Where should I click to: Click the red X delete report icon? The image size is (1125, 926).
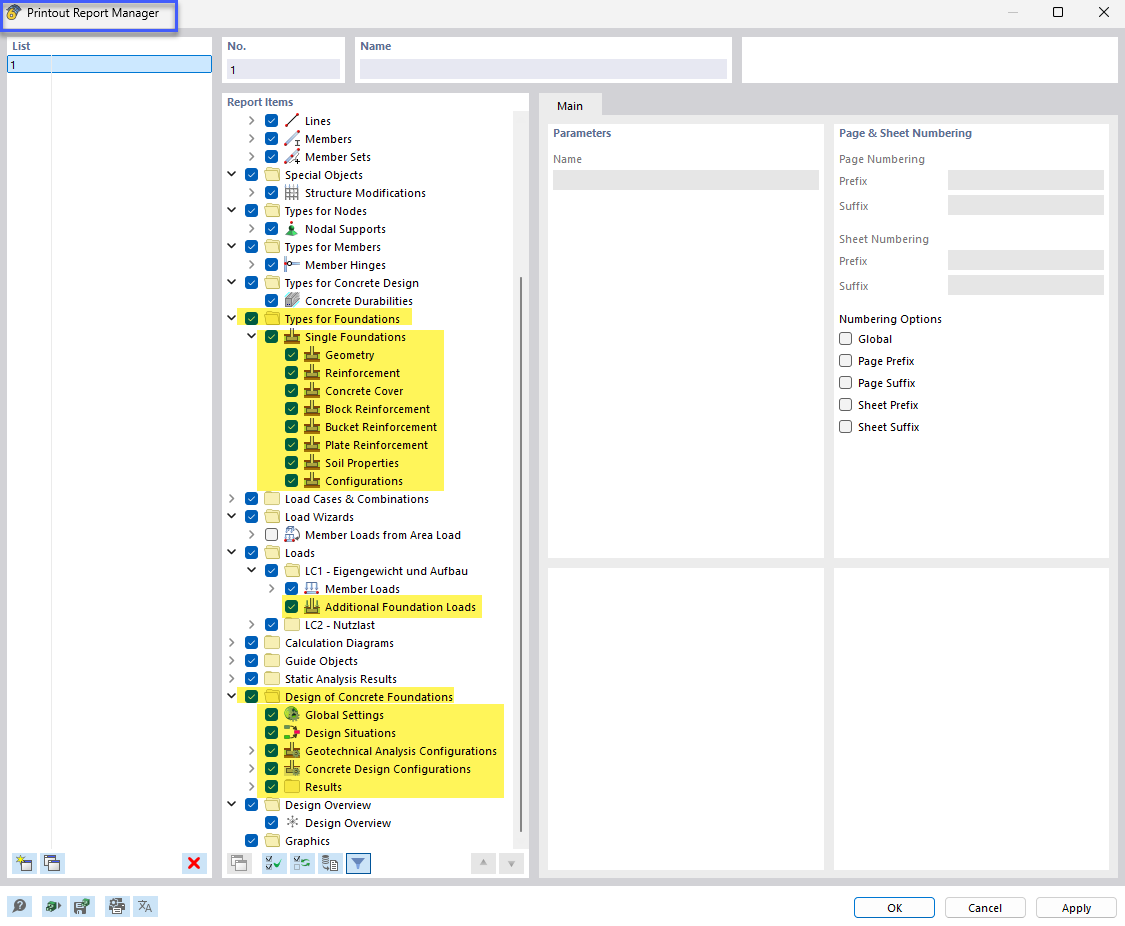194,863
